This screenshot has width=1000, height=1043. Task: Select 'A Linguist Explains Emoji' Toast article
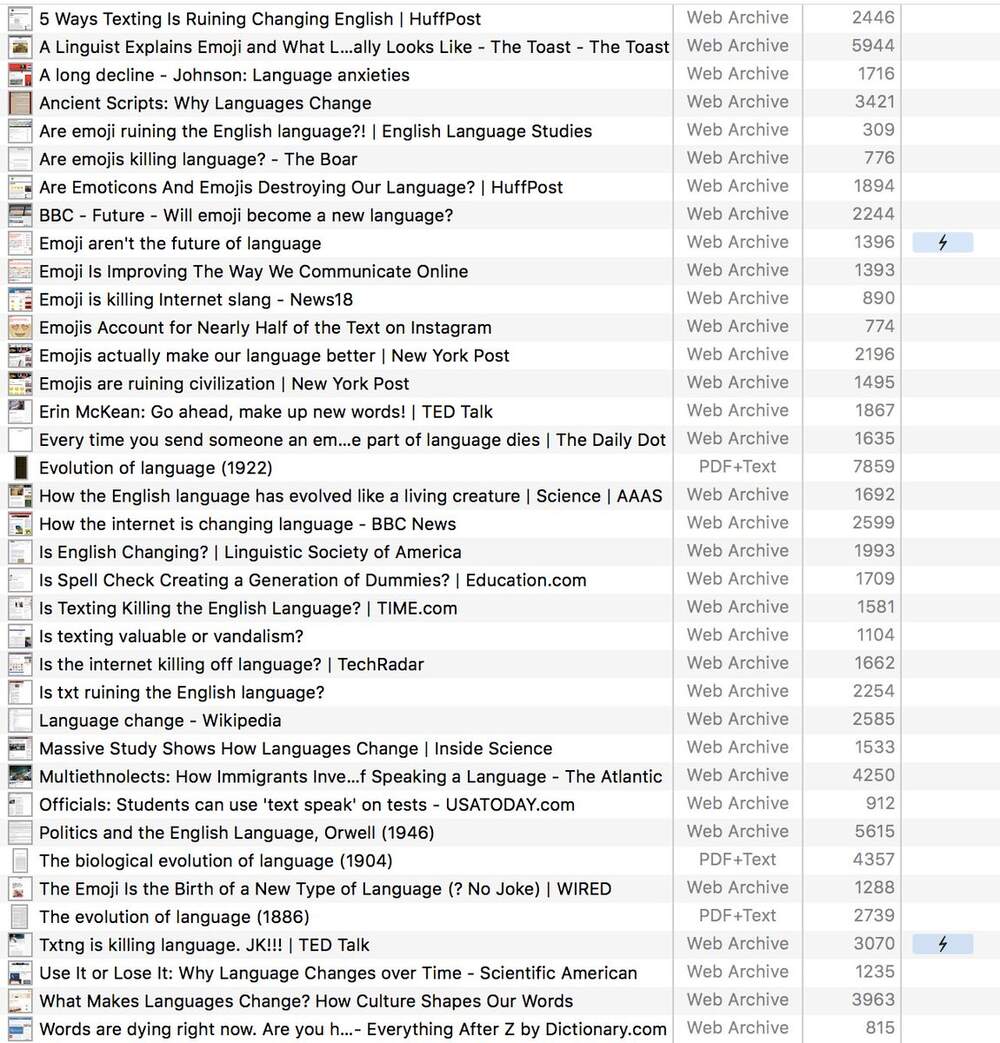354,47
